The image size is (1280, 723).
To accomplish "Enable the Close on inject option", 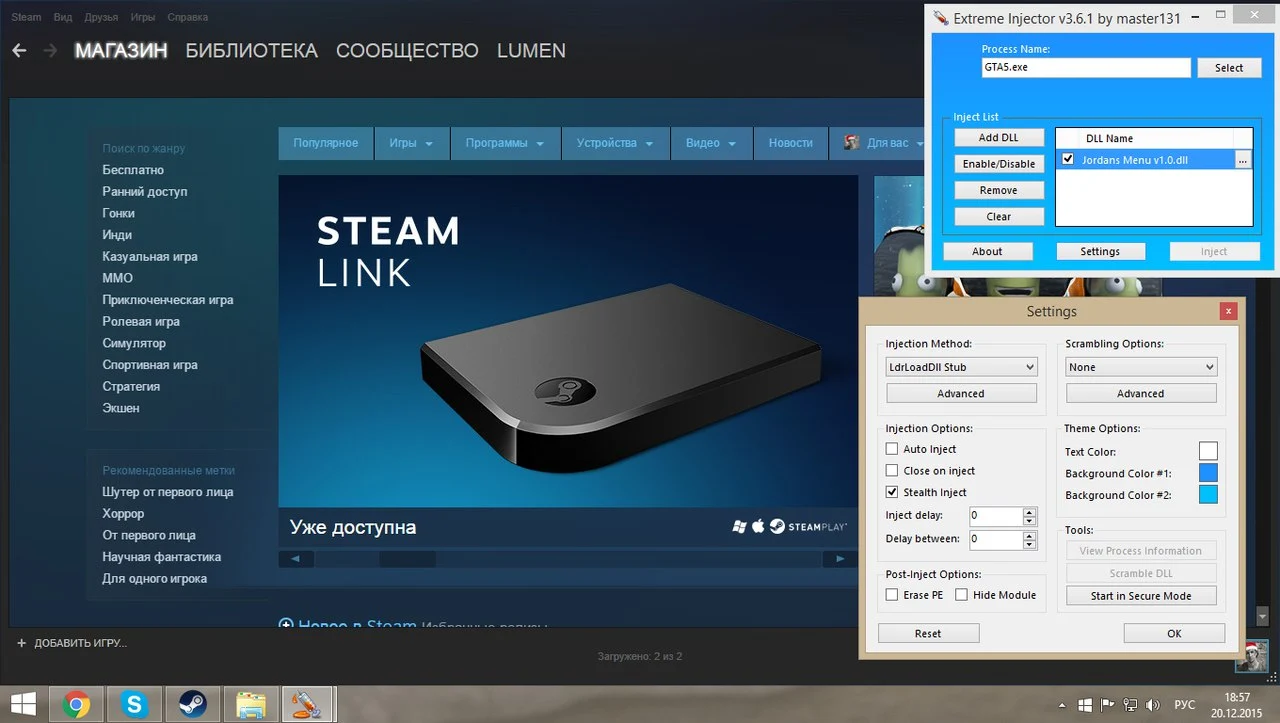I will click(892, 471).
